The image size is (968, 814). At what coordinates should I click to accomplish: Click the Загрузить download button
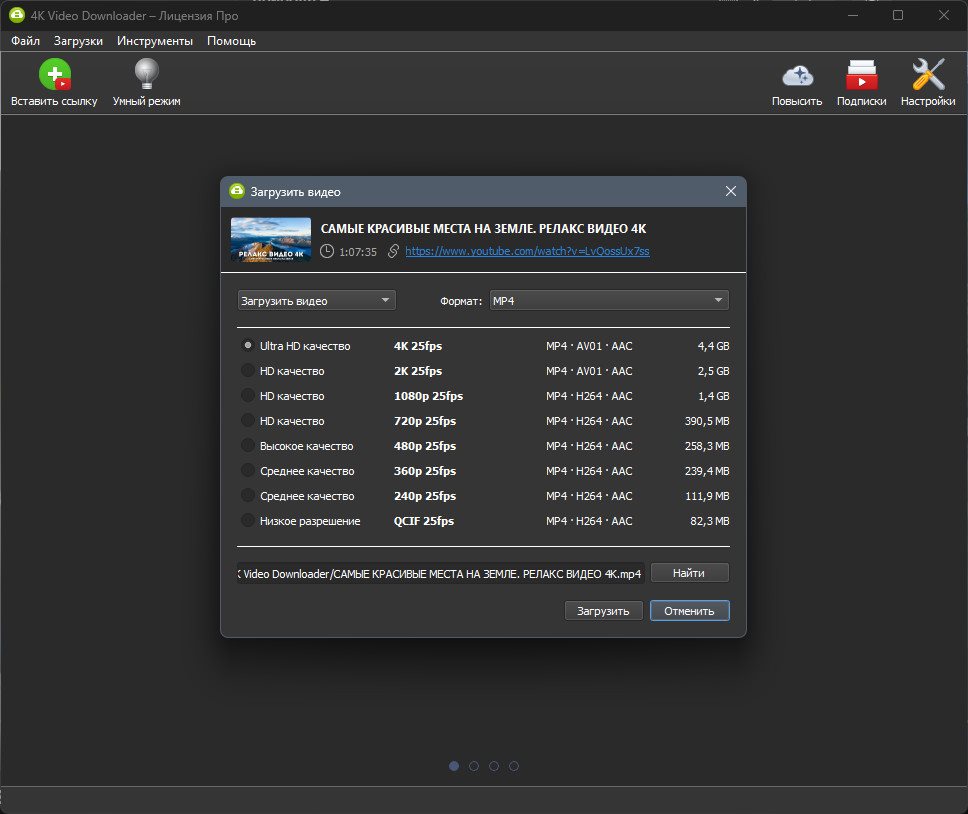603,611
